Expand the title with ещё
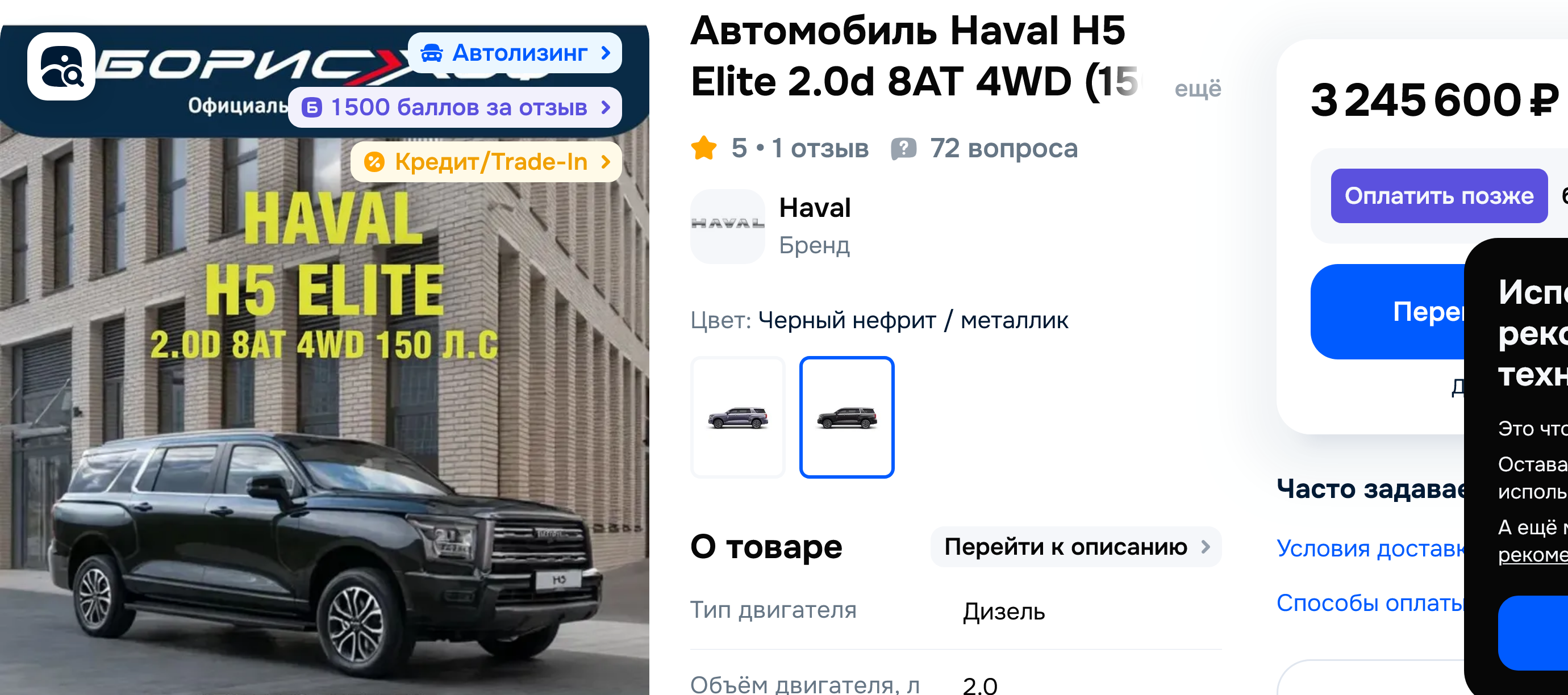1568x695 pixels. [x=1198, y=89]
